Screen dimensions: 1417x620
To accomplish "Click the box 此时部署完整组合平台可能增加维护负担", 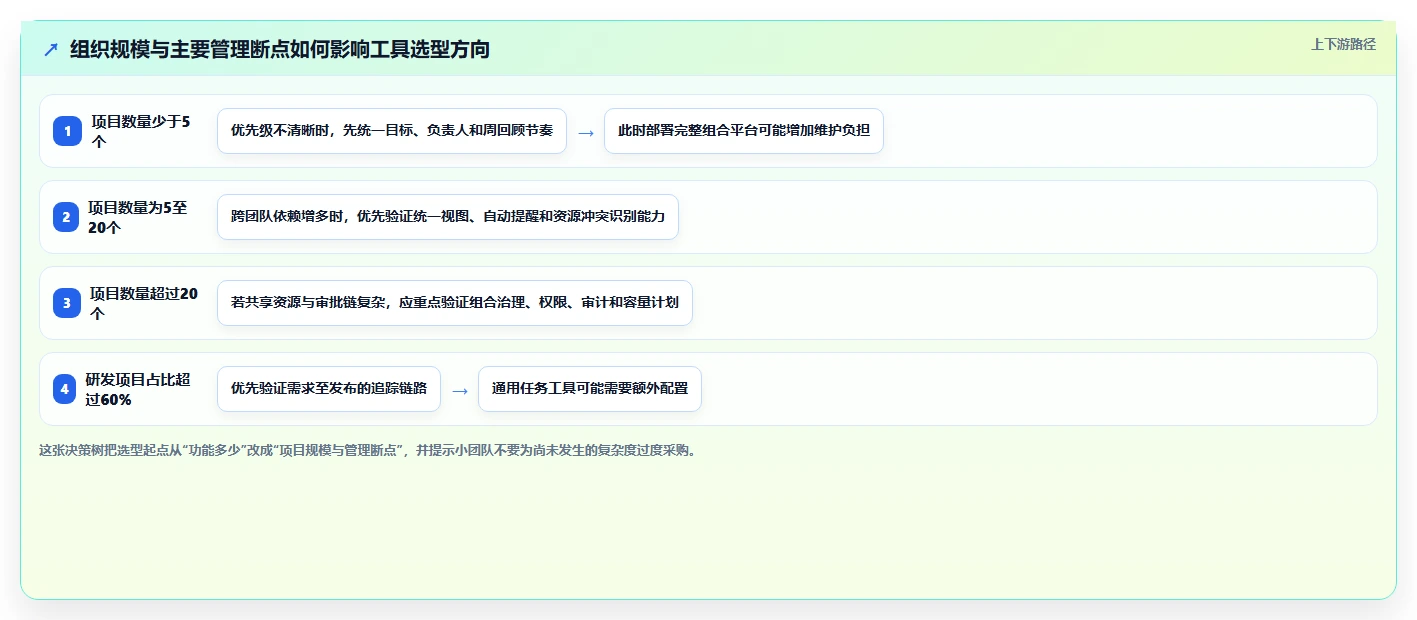I will [744, 131].
